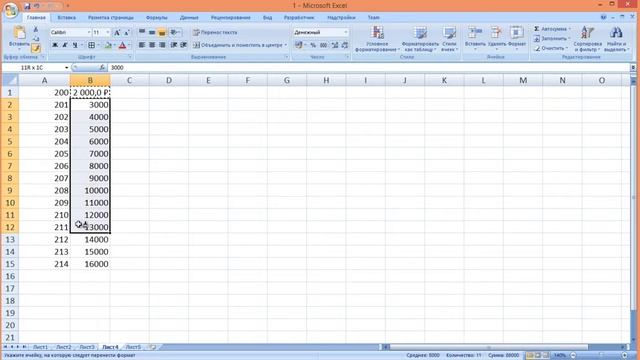
Task: Expand Выравнивание group dialog launcher
Action: pyautogui.click(x=287, y=57)
